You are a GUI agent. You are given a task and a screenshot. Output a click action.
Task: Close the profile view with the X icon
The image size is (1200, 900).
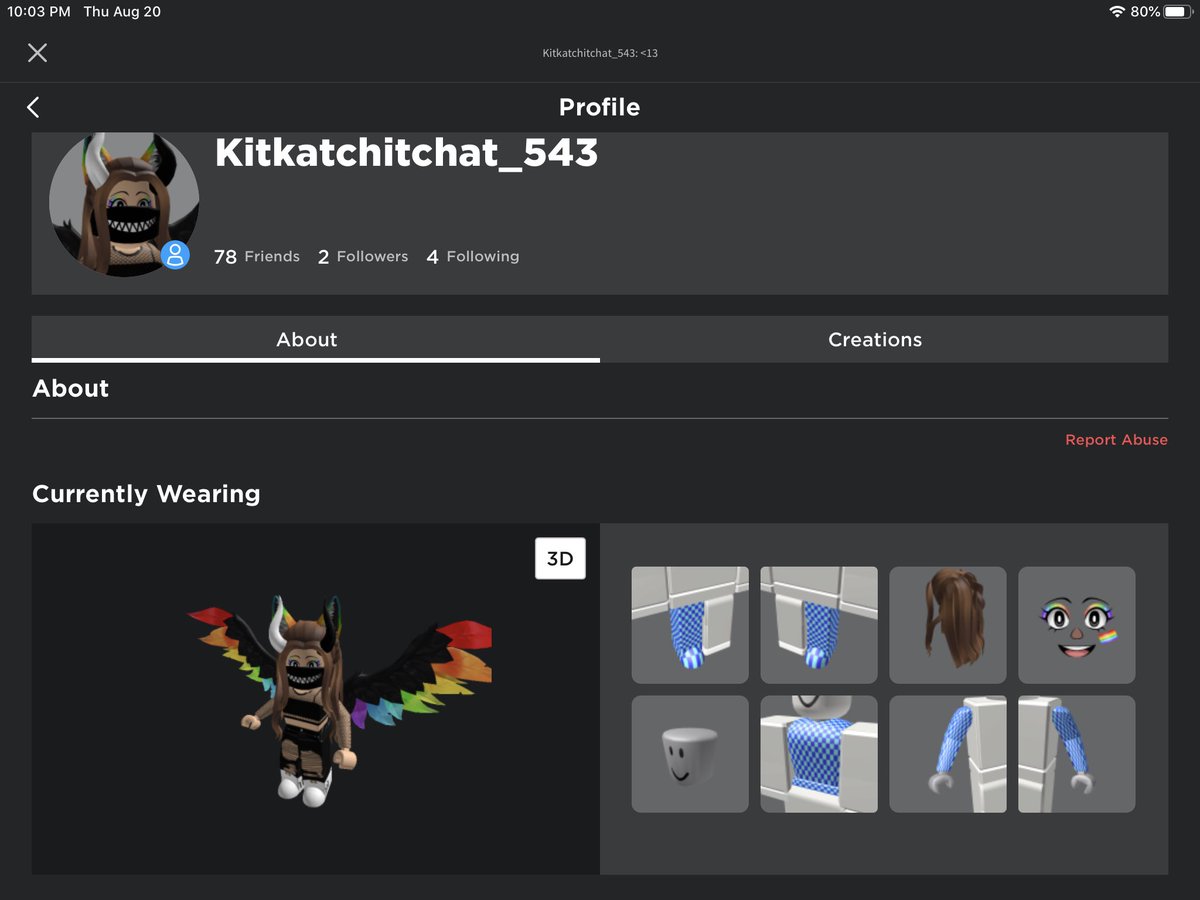[37, 53]
